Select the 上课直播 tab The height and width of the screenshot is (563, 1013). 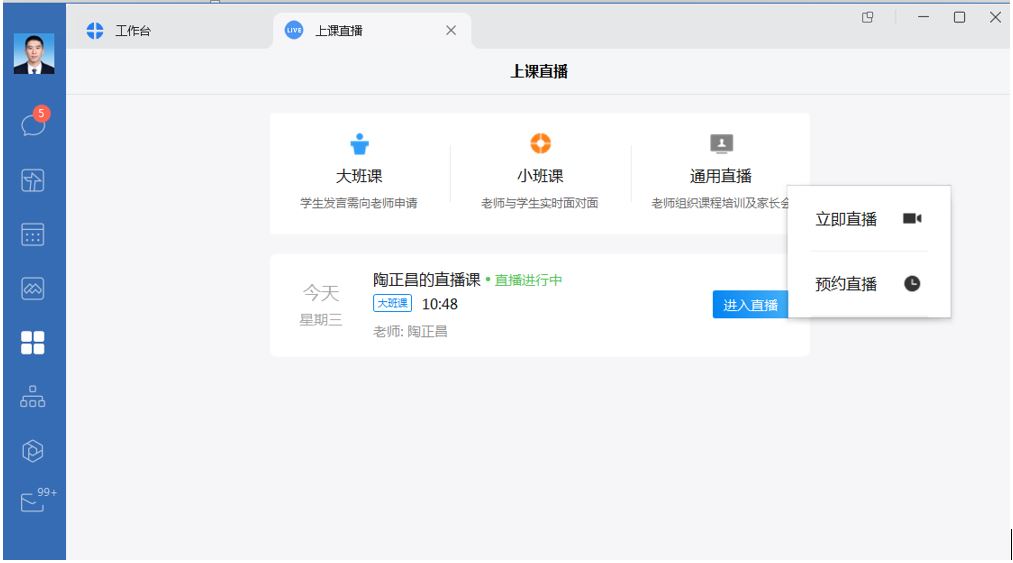coord(338,31)
